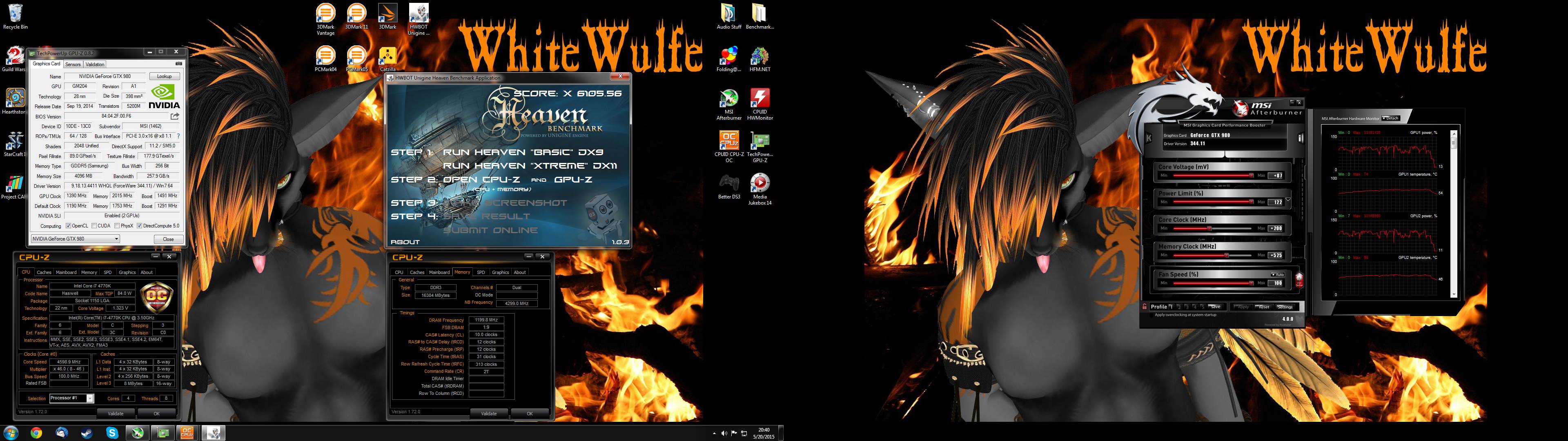Open the TechPowerUp GPU-Z desktop shortcut
Image resolution: width=1568 pixels, height=441 pixels.
click(759, 147)
